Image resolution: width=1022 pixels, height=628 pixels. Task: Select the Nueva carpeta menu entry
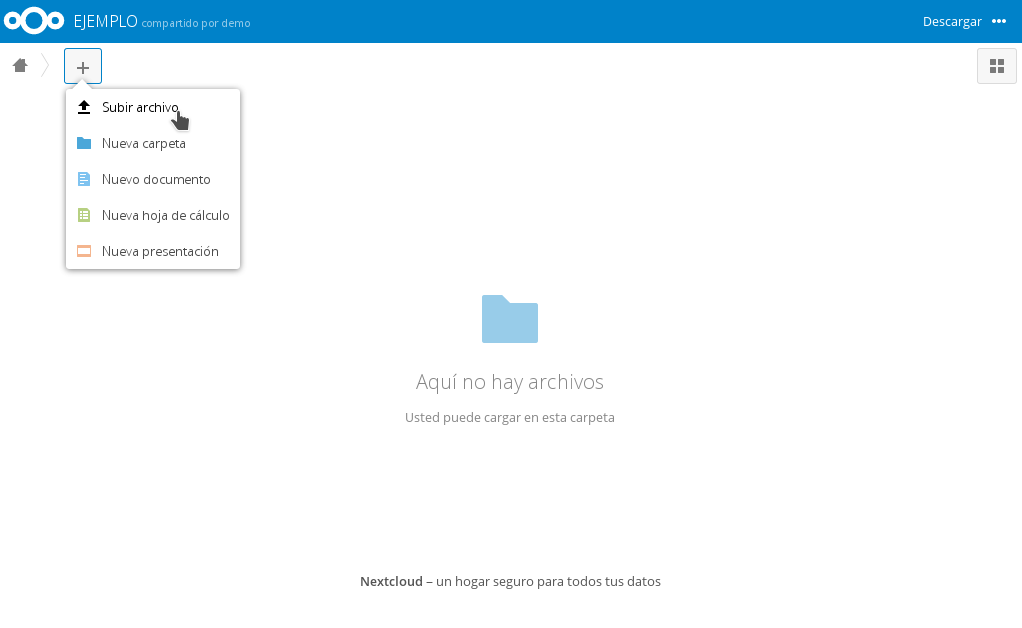pyautogui.click(x=153, y=143)
